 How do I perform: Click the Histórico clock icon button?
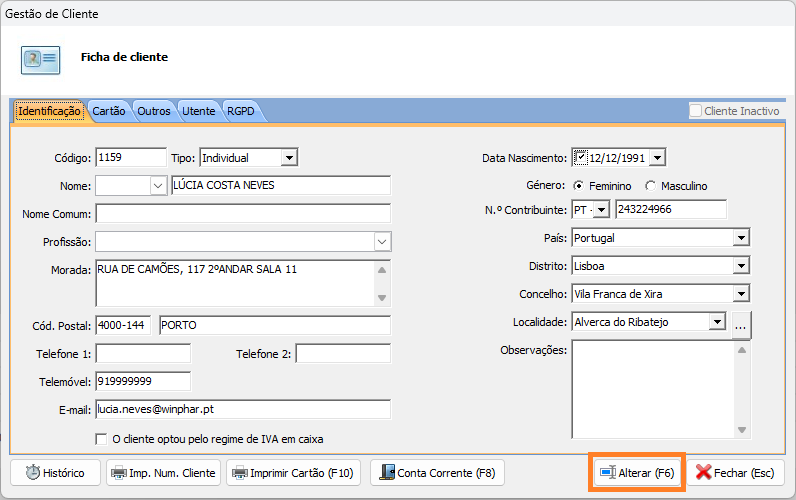point(32,473)
